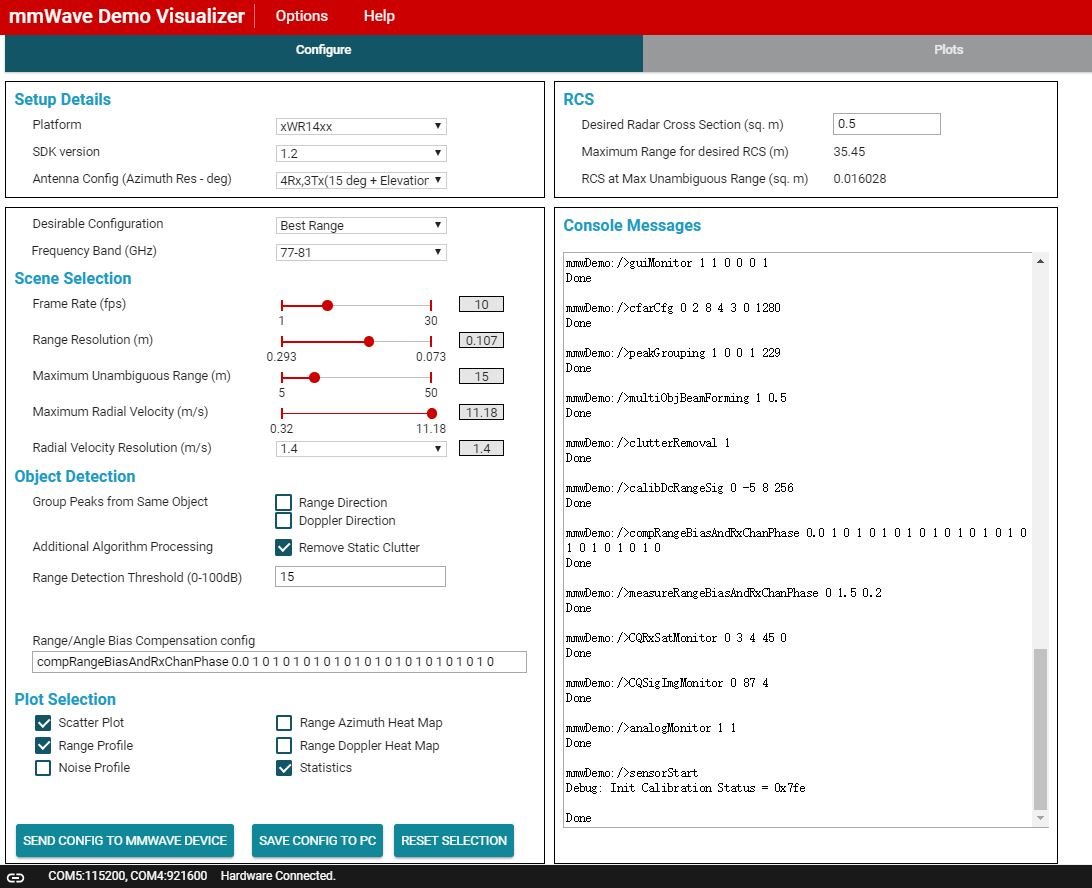Click the Frame Rate slider handle

click(x=327, y=305)
